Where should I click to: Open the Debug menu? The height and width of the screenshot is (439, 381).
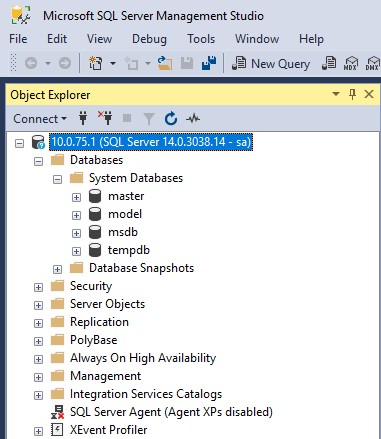(x=149, y=39)
